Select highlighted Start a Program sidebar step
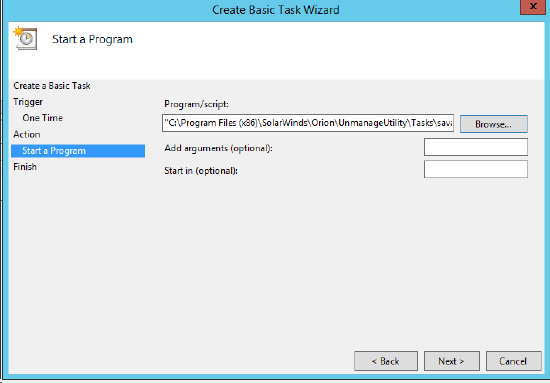This screenshot has height=383, width=550. click(x=78, y=151)
